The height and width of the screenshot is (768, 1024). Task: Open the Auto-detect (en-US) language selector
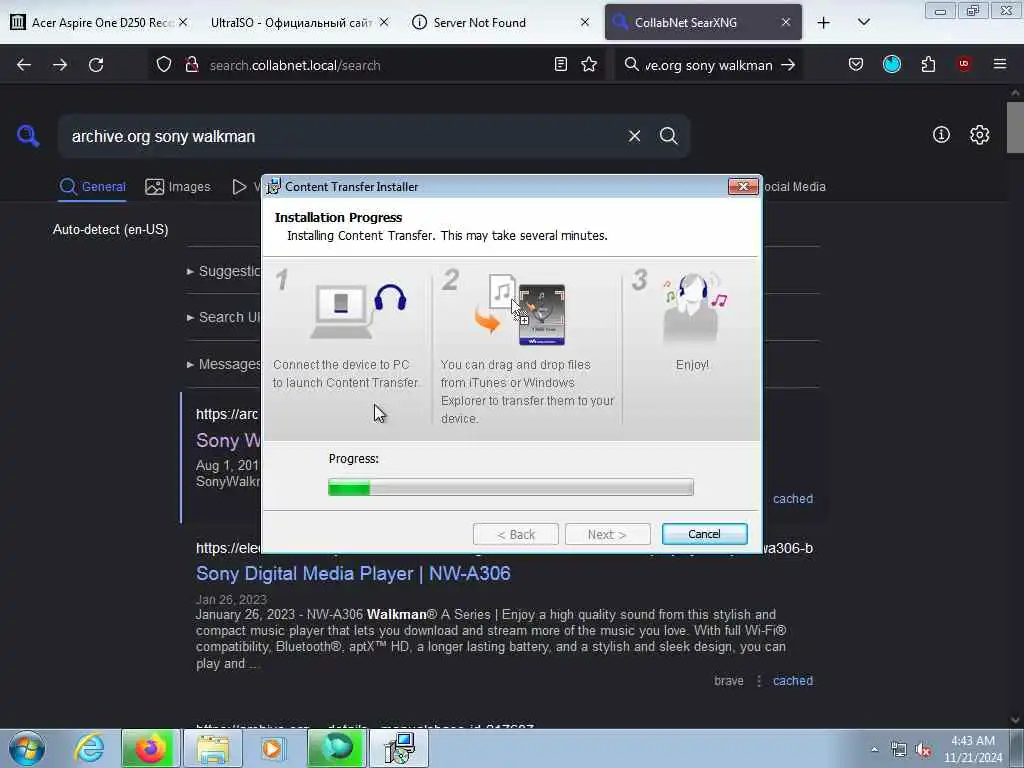[x=110, y=230]
